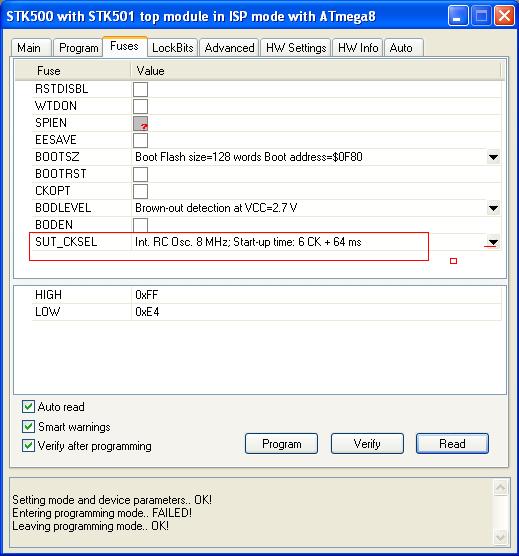Click the 'Leaving programming mode.. OK!' log line

pos(90,526)
